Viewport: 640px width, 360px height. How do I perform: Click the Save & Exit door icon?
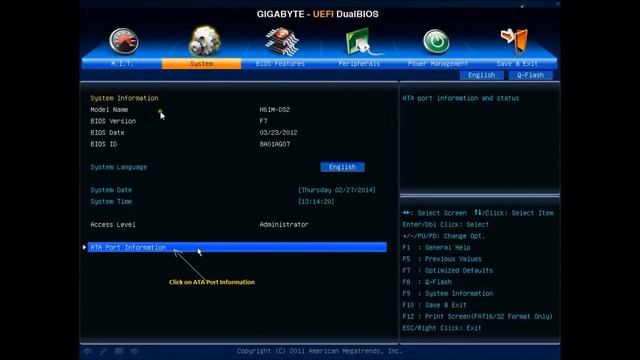coord(514,41)
